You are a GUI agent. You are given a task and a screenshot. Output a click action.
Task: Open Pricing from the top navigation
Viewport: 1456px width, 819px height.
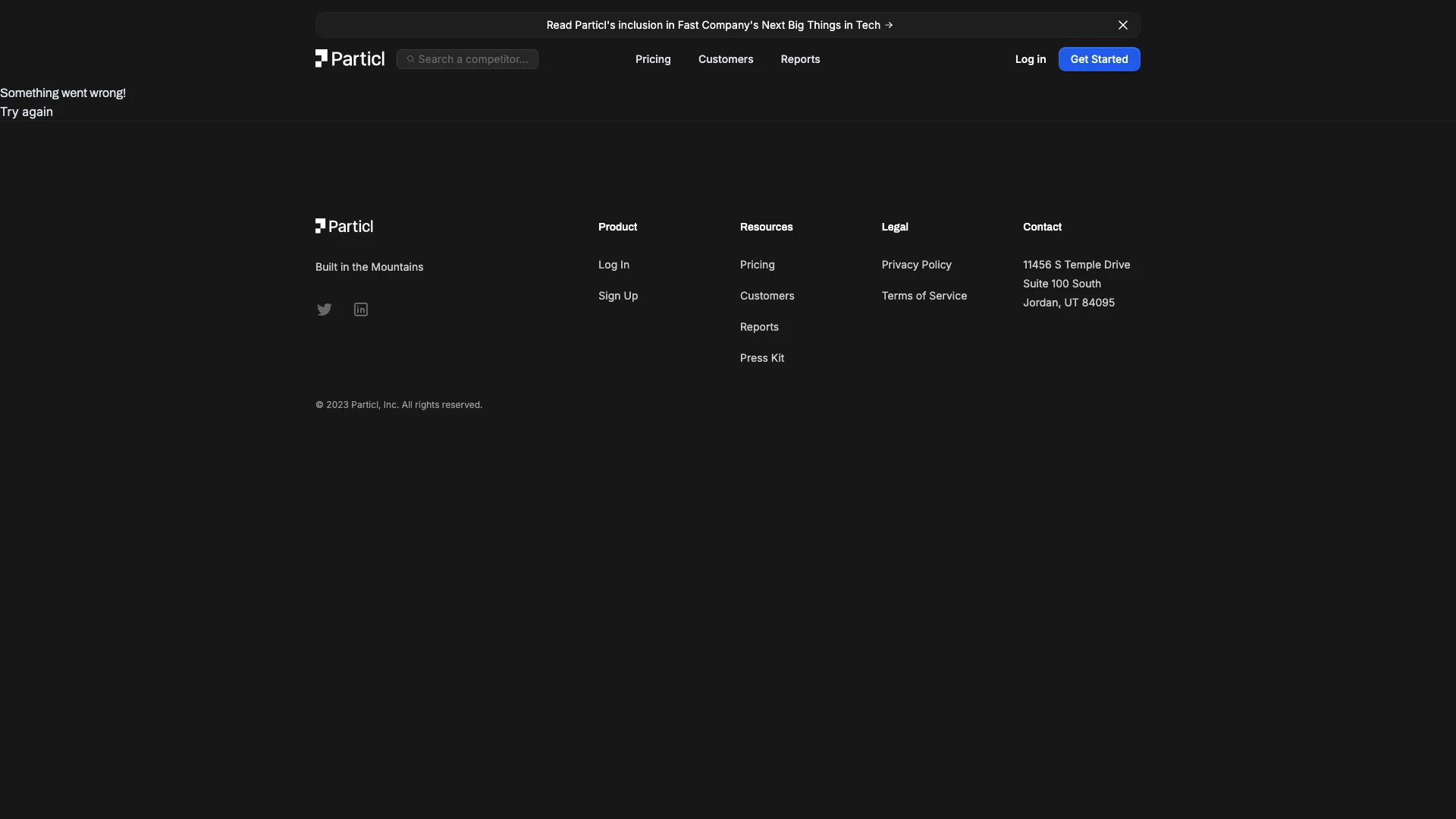point(653,59)
